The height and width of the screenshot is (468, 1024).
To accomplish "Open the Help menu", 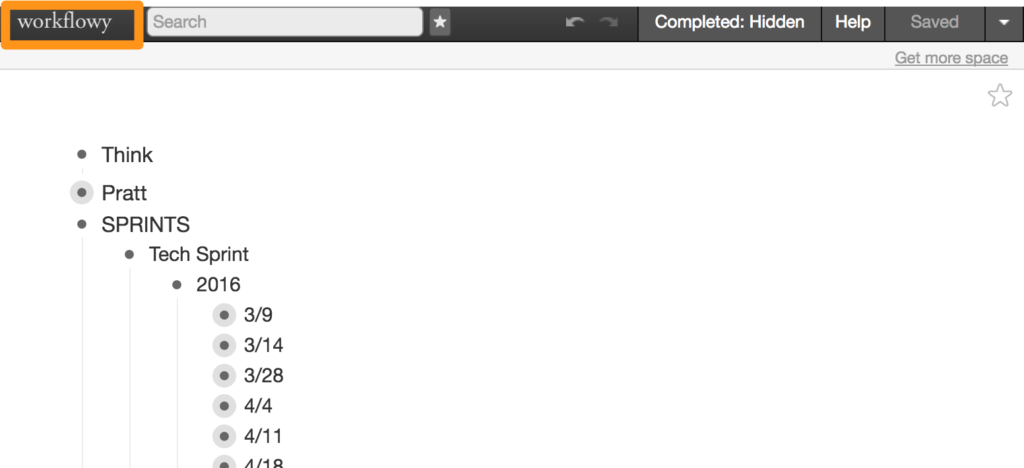I will click(x=853, y=22).
